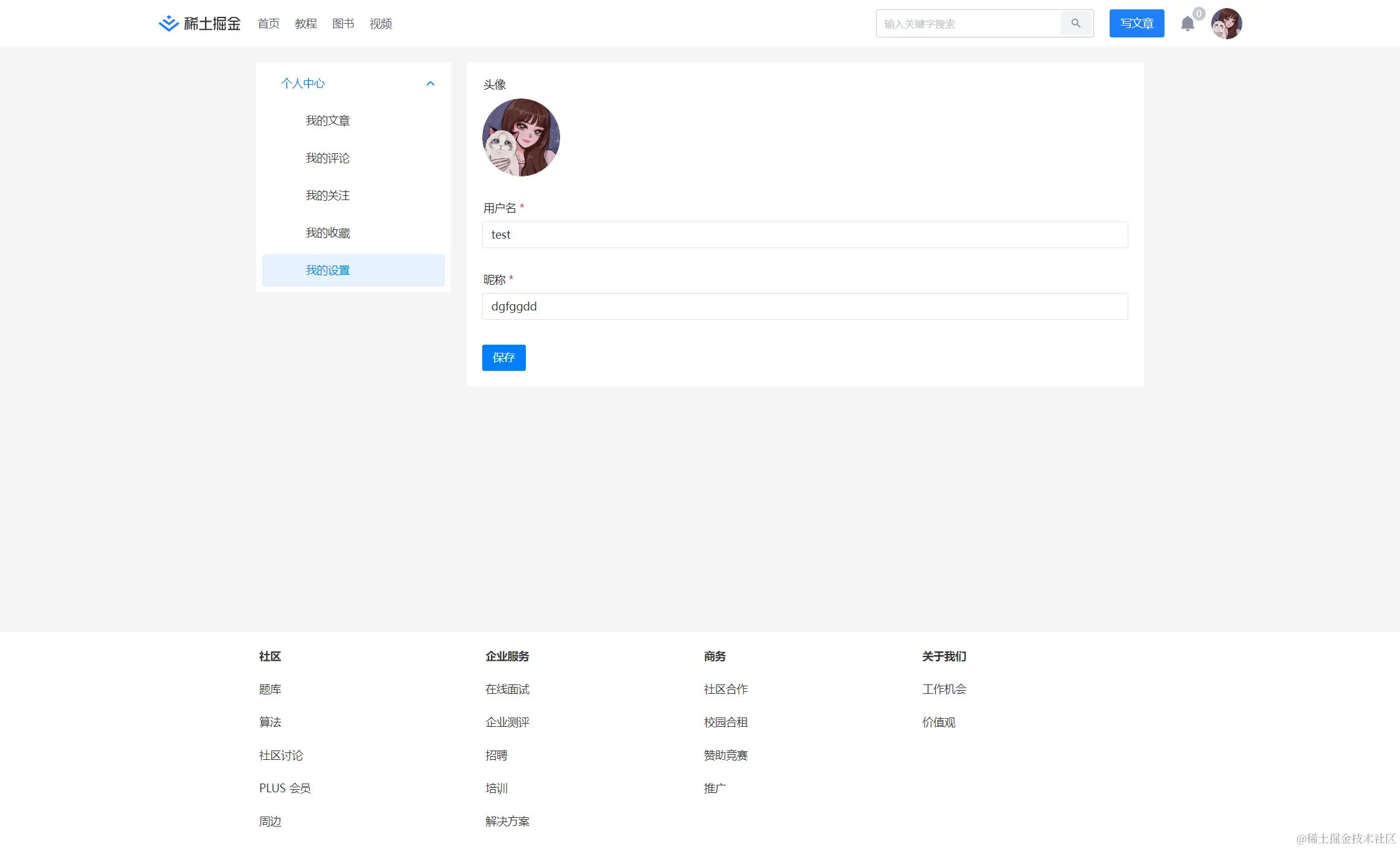Open the 社区讨论 footer link

[x=281, y=755]
